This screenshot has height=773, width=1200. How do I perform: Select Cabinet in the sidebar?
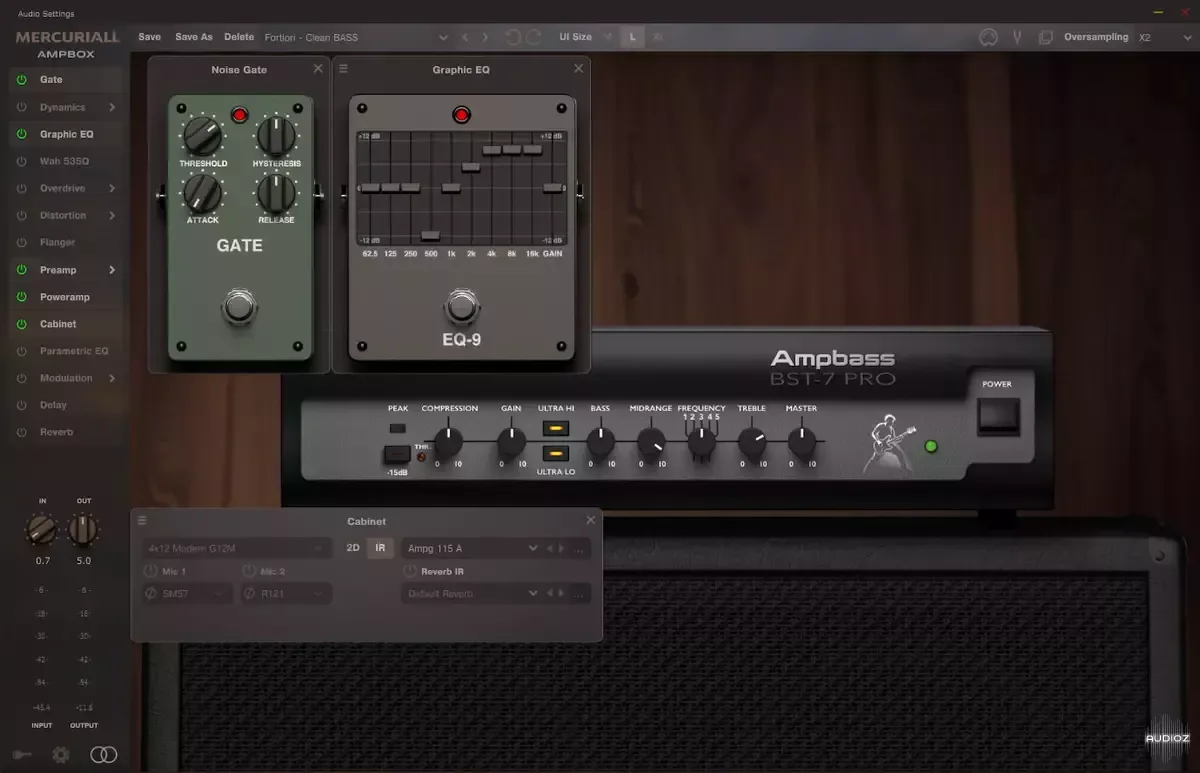58,324
